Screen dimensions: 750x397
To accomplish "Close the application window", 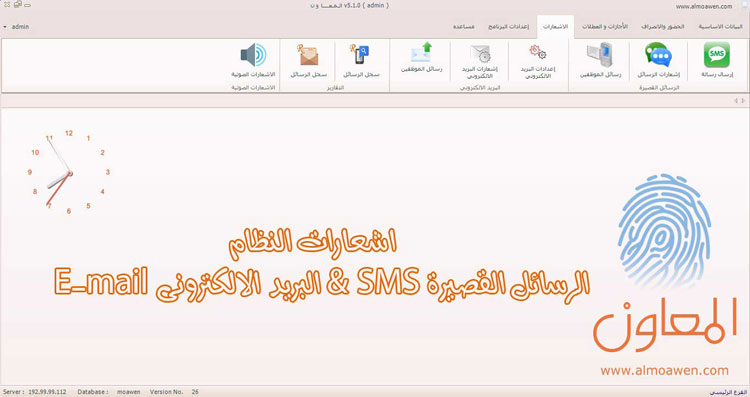I will click(x=7, y=5).
